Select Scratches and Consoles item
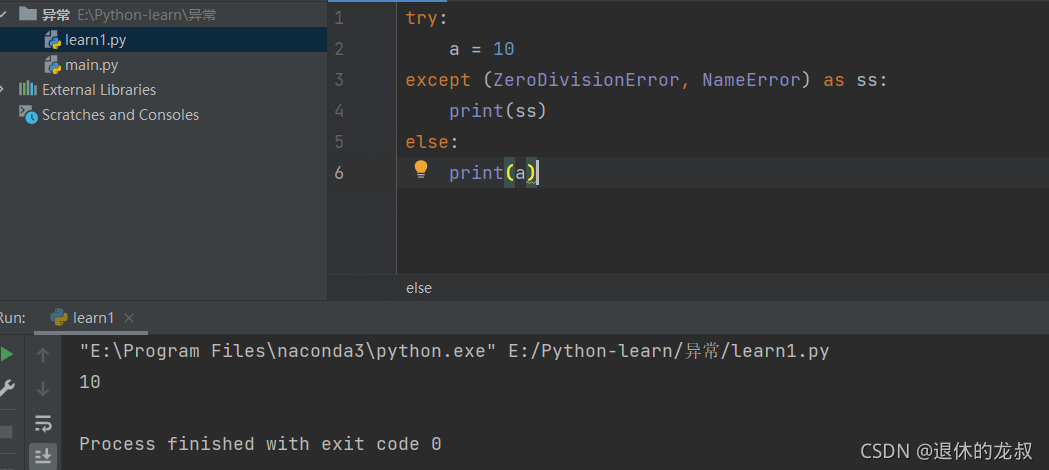1049x470 pixels. 120,115
